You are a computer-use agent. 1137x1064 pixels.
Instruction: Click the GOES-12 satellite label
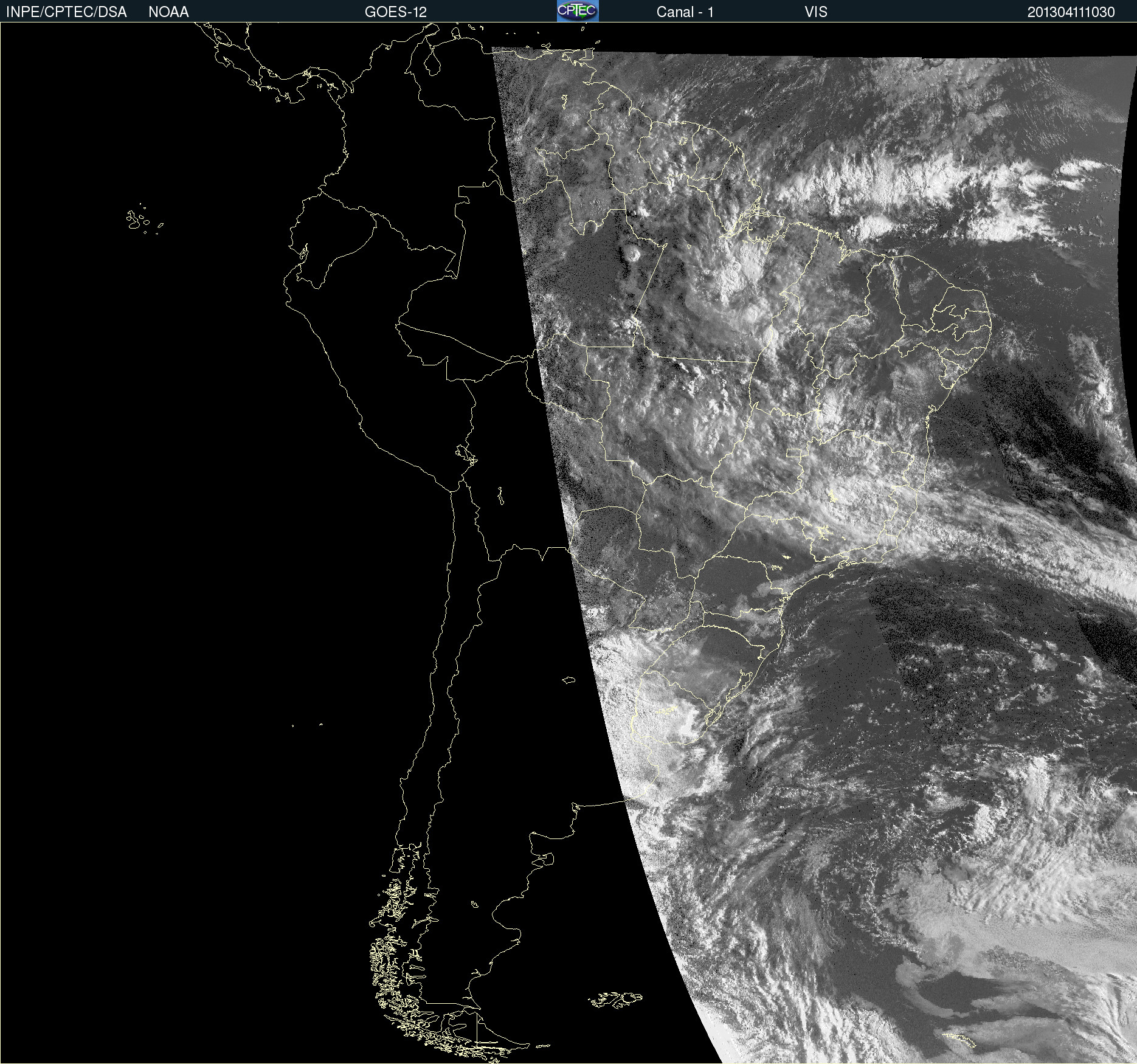(x=396, y=12)
